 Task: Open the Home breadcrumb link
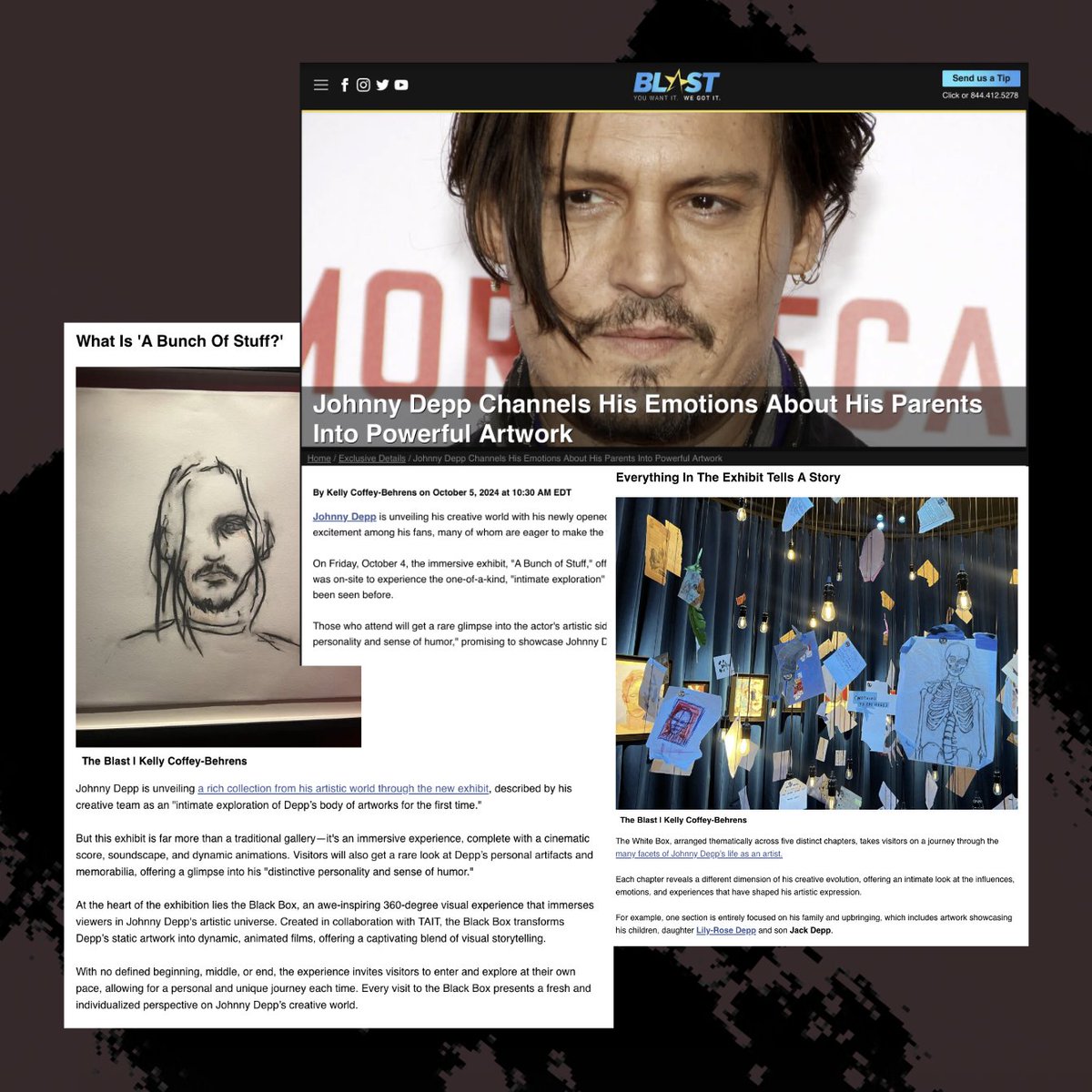click(318, 458)
